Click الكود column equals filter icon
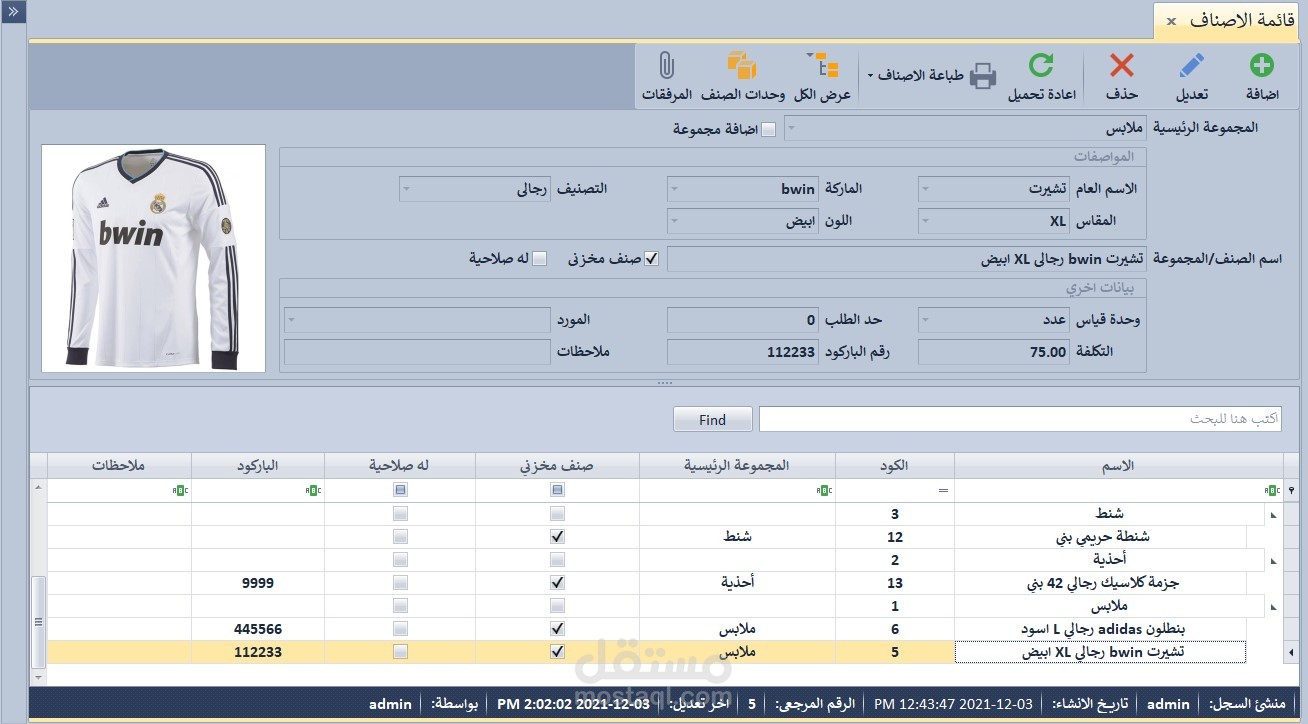Screen dimensions: 1308x724 (x=942, y=490)
